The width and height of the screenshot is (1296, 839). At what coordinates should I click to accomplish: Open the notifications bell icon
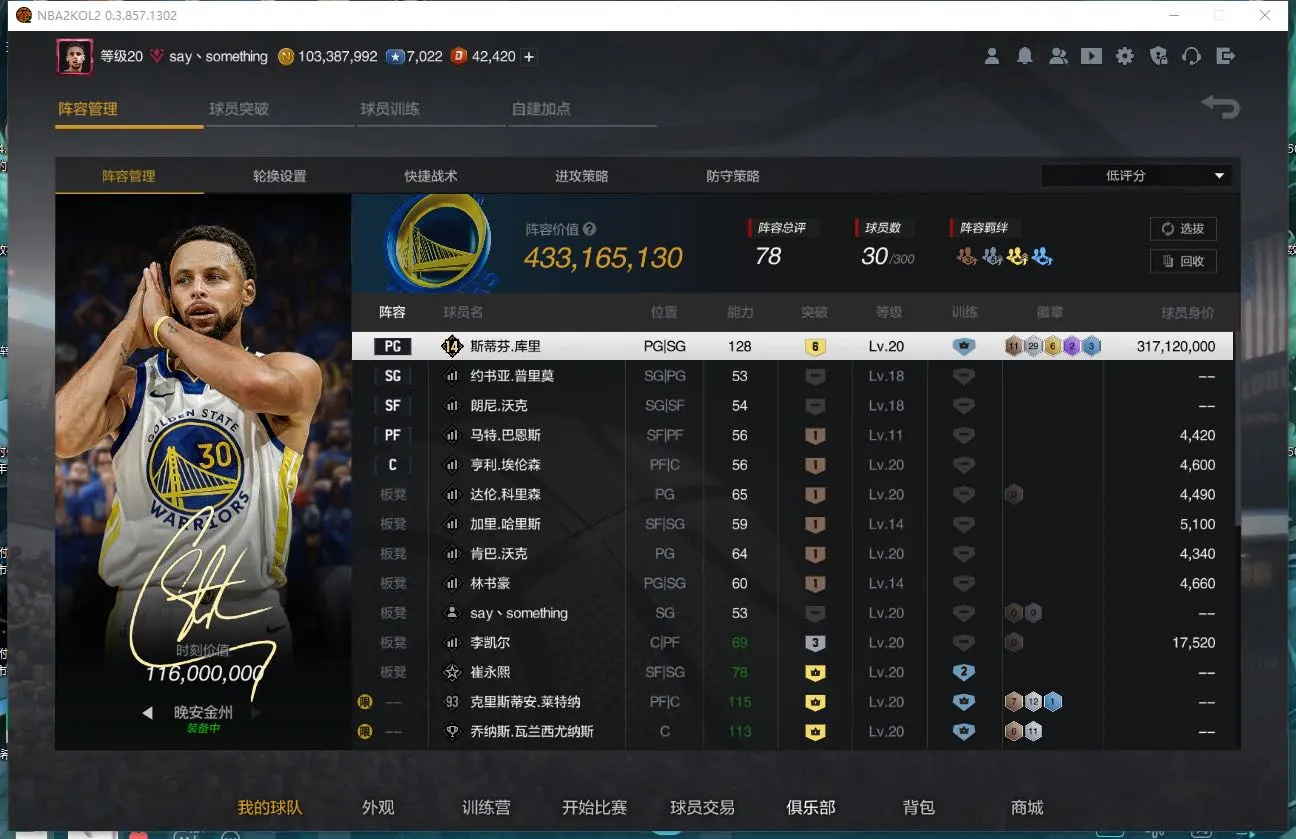point(1024,56)
